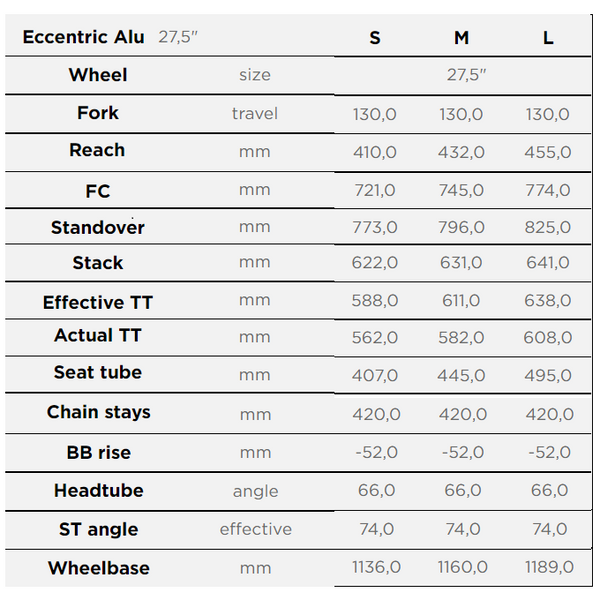
Task: Click the Standover row label
Action: 98,227
